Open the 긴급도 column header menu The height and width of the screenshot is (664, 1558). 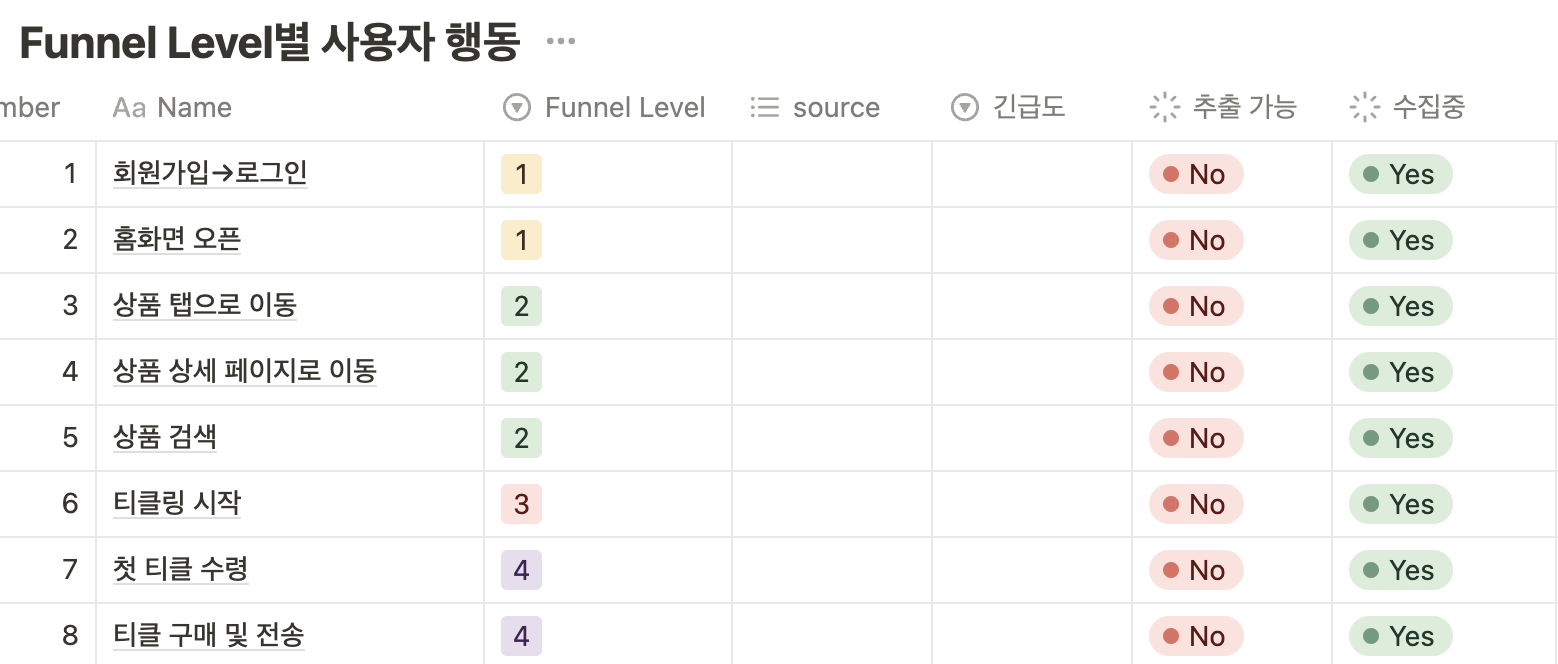coord(1029,108)
